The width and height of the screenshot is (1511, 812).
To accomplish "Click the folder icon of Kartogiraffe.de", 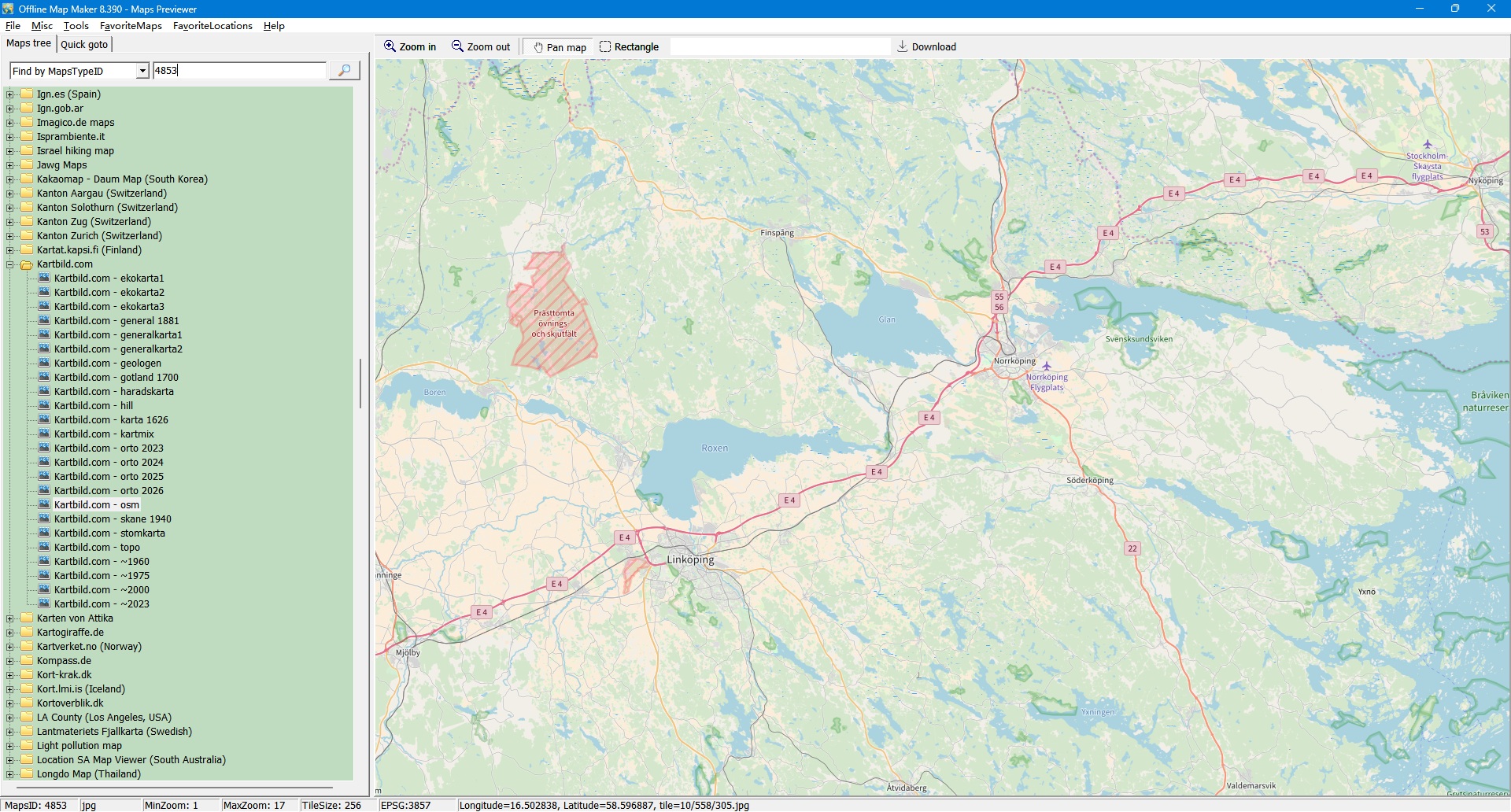I will coord(27,633).
